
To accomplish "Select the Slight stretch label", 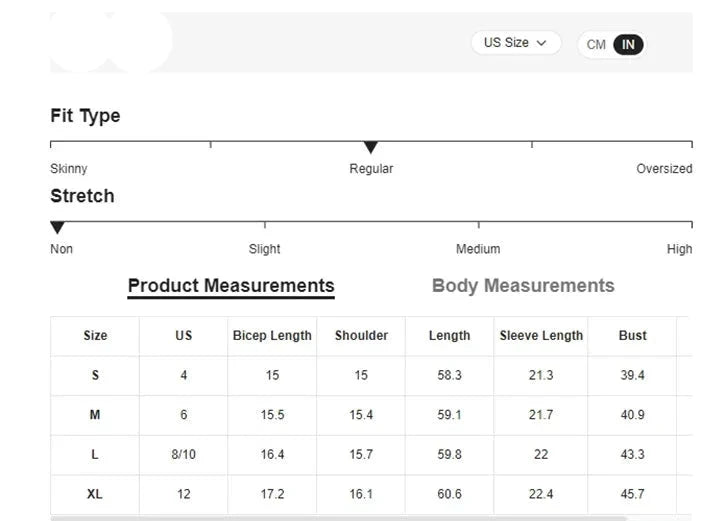I will (x=264, y=249).
